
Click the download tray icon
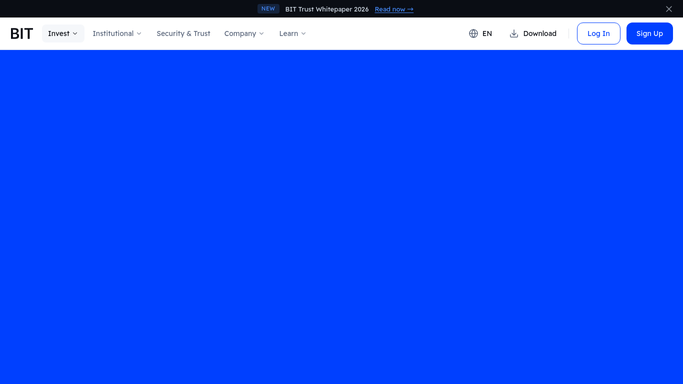pos(514,34)
